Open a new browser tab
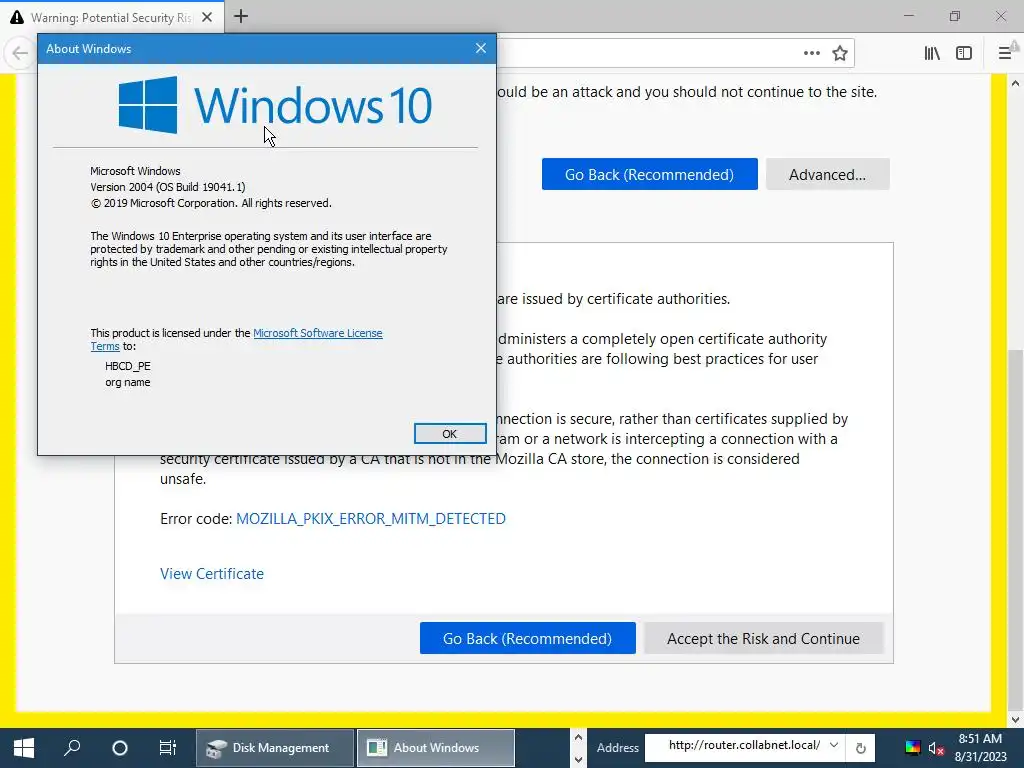 [241, 16]
